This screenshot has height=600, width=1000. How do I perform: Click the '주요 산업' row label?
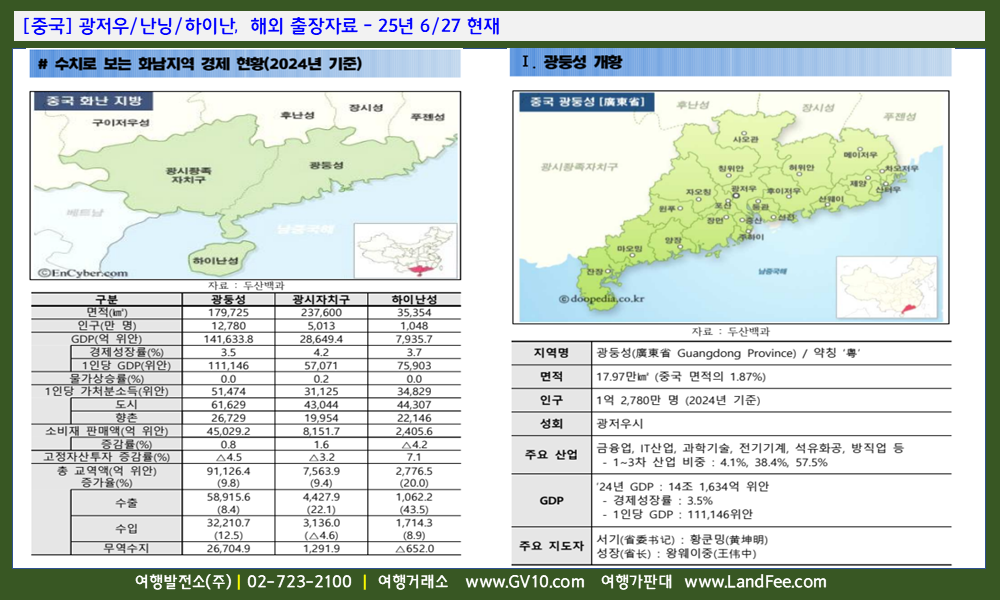(x=552, y=455)
